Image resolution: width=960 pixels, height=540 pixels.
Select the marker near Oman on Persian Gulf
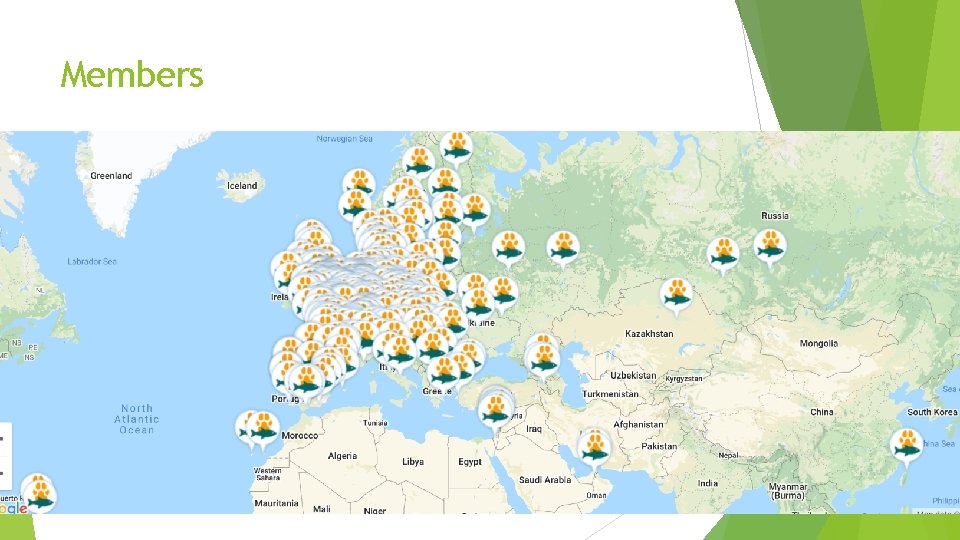(594, 449)
